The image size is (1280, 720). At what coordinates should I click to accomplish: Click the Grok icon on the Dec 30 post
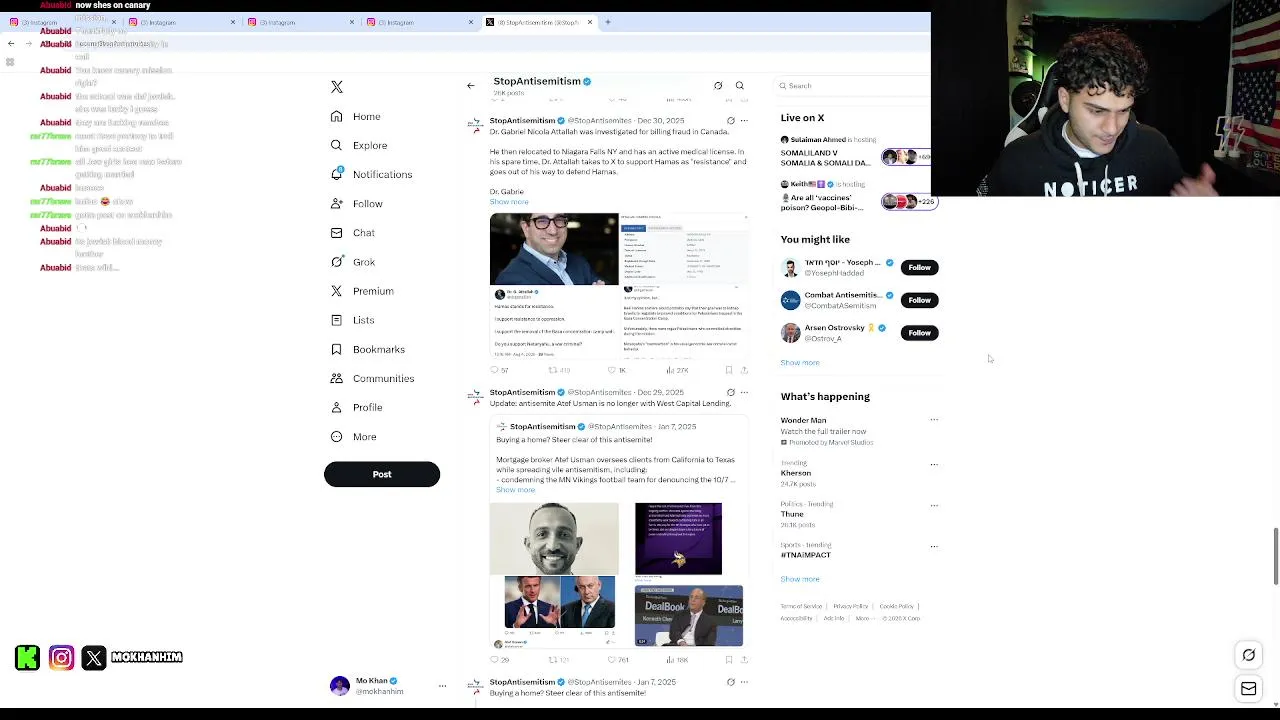tap(730, 121)
